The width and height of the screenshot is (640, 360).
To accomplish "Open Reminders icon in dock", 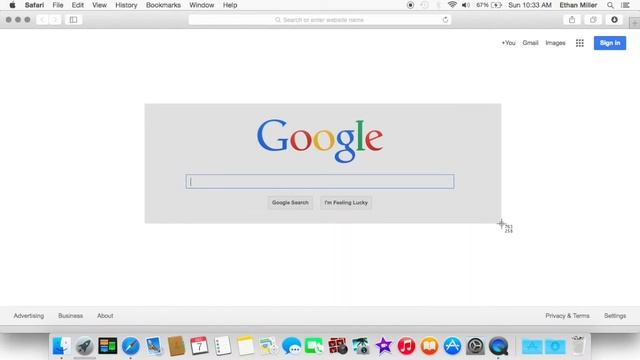I will (222, 346).
